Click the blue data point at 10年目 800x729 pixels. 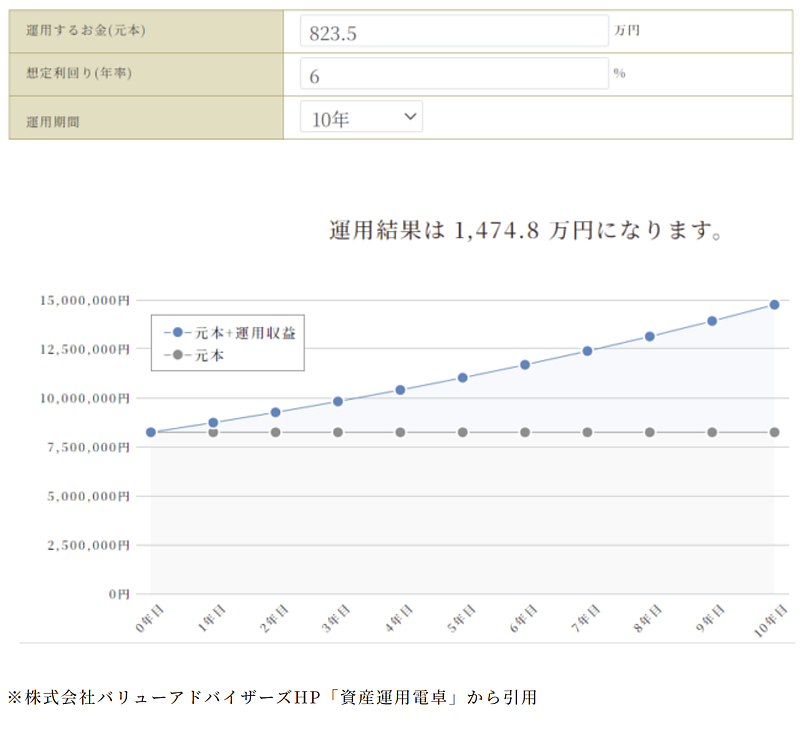pyautogui.click(x=774, y=305)
